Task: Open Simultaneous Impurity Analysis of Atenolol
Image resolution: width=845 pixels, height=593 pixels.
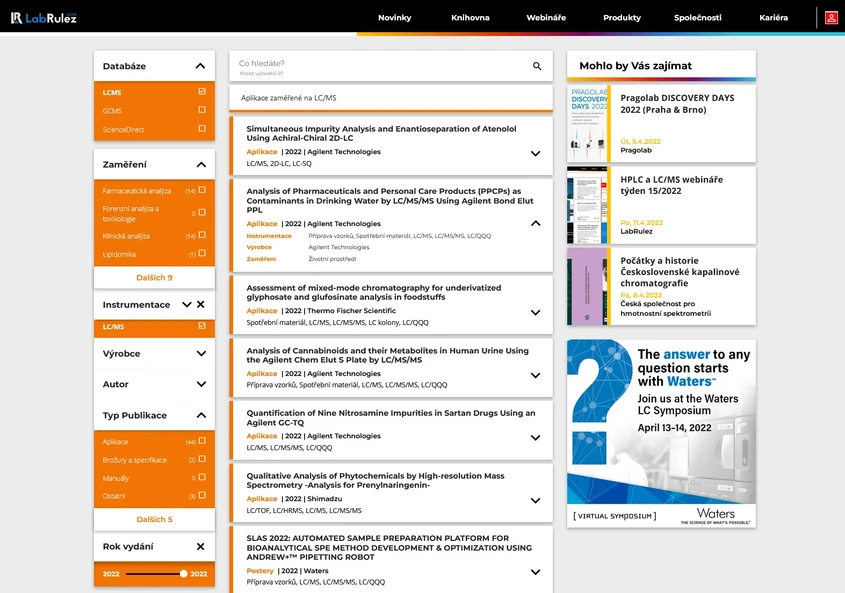Action: 381,133
